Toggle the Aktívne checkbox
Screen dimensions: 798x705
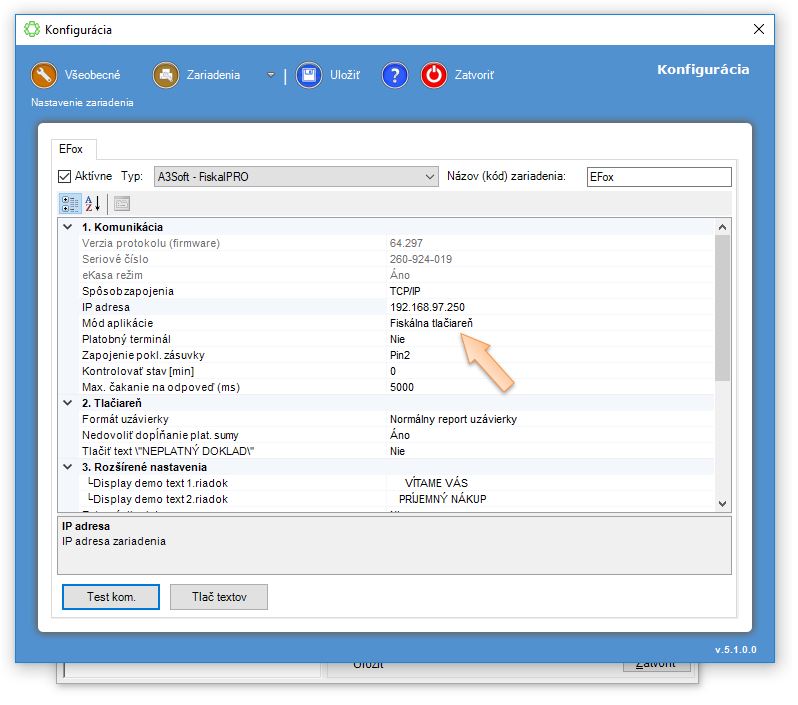point(65,176)
